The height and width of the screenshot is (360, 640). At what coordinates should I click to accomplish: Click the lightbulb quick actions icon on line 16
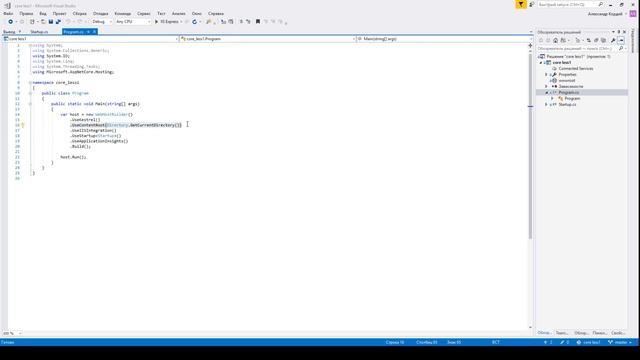(x=23, y=125)
